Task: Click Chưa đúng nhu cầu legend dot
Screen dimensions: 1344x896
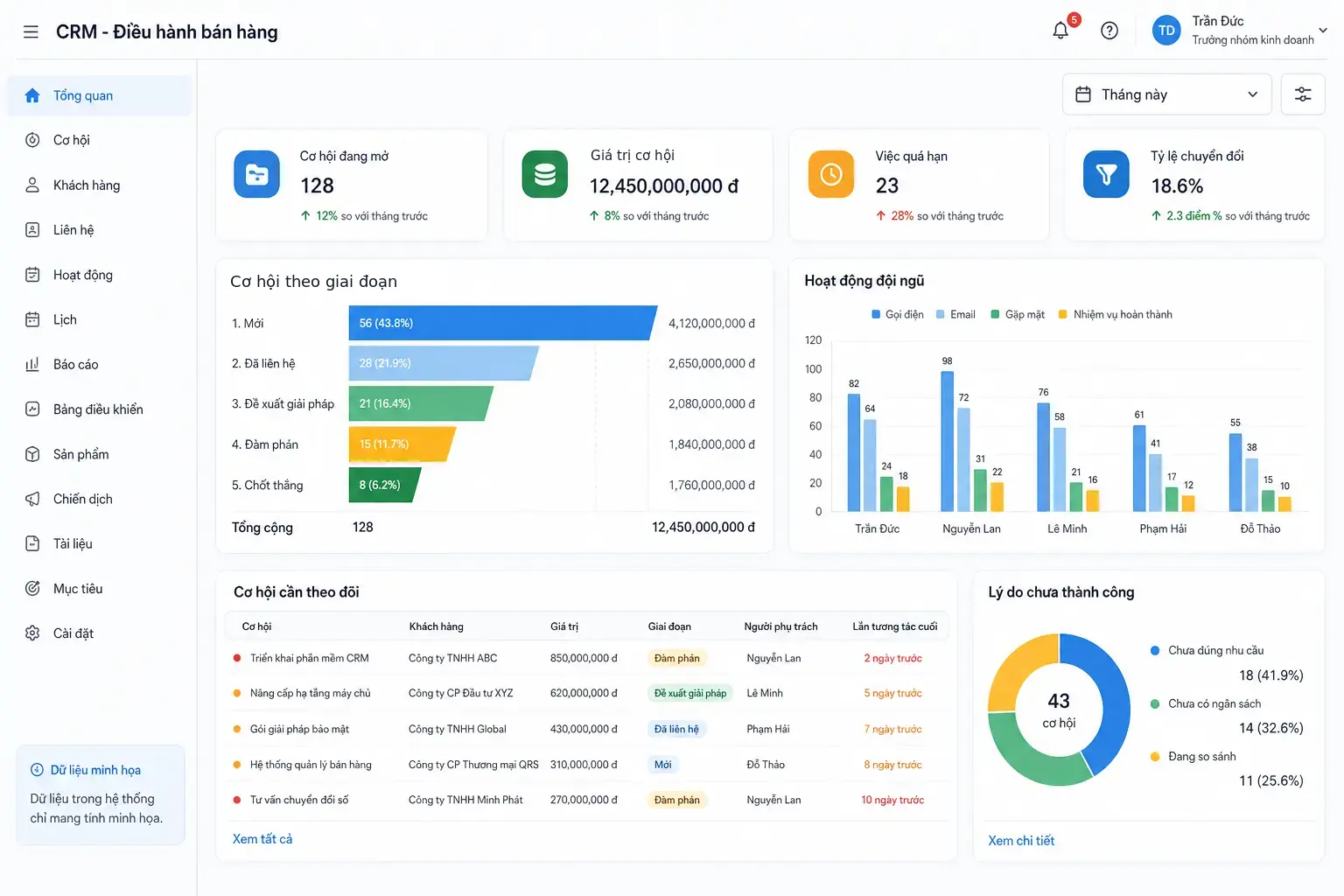Action: click(1155, 650)
